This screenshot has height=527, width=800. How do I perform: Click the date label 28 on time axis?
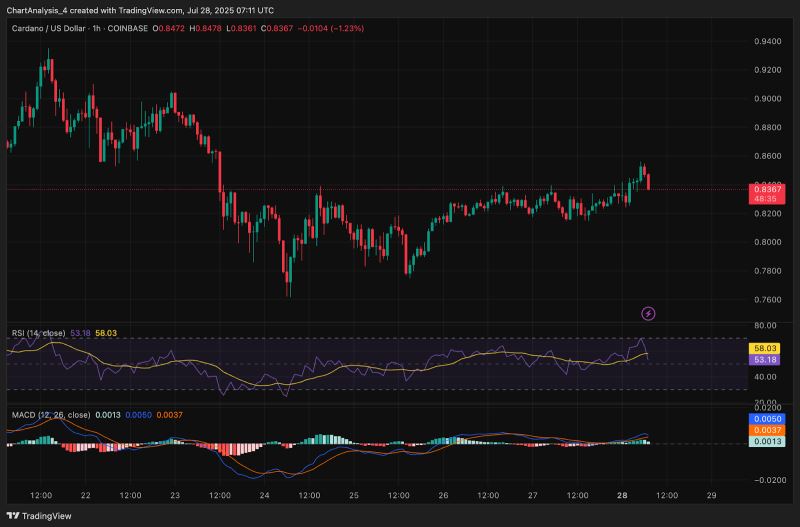click(x=621, y=495)
